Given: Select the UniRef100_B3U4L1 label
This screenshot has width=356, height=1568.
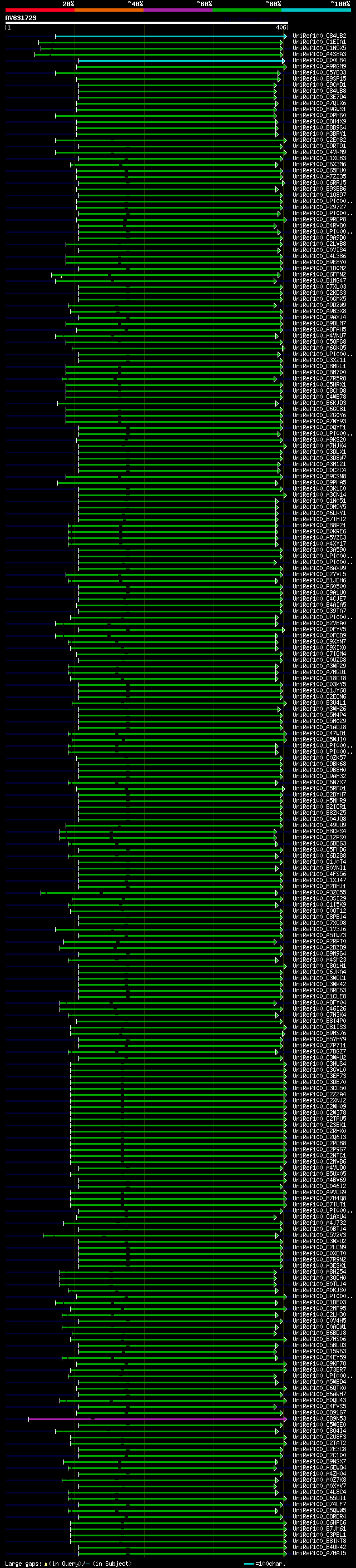Looking at the screenshot, I should [319, 703].
